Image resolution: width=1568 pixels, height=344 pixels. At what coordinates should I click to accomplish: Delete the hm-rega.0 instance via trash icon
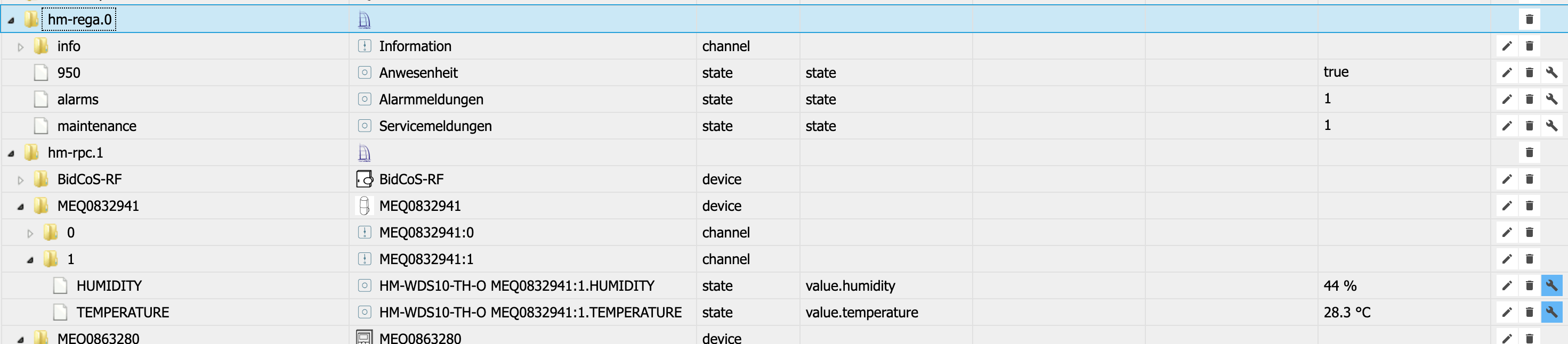[1529, 20]
